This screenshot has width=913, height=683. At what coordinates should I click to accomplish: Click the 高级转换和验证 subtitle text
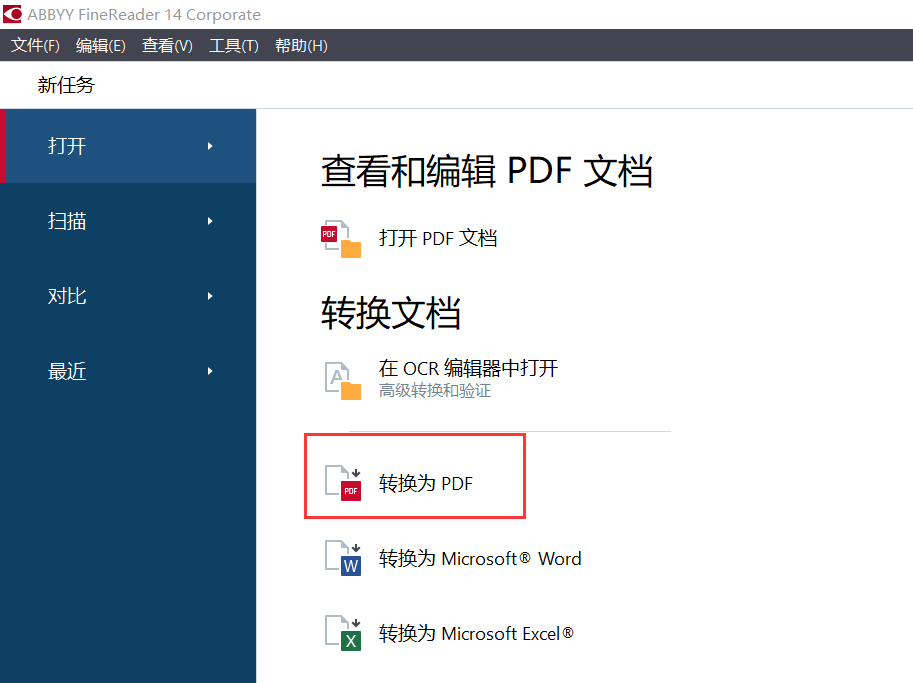coord(435,391)
